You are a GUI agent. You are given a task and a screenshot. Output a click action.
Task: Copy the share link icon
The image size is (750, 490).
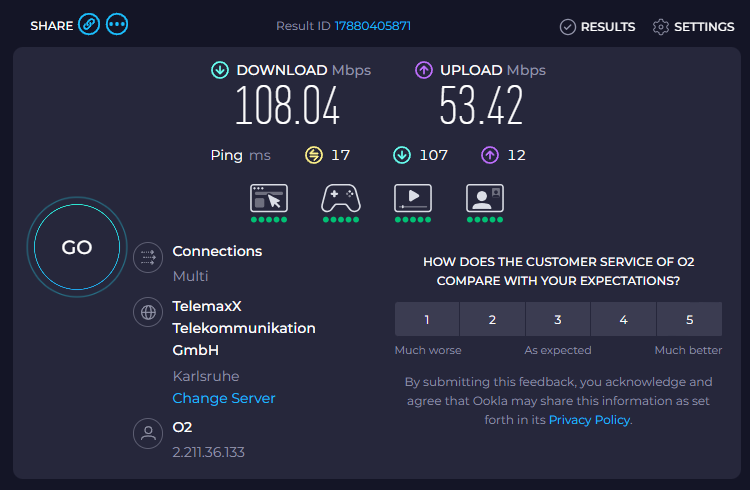click(89, 24)
